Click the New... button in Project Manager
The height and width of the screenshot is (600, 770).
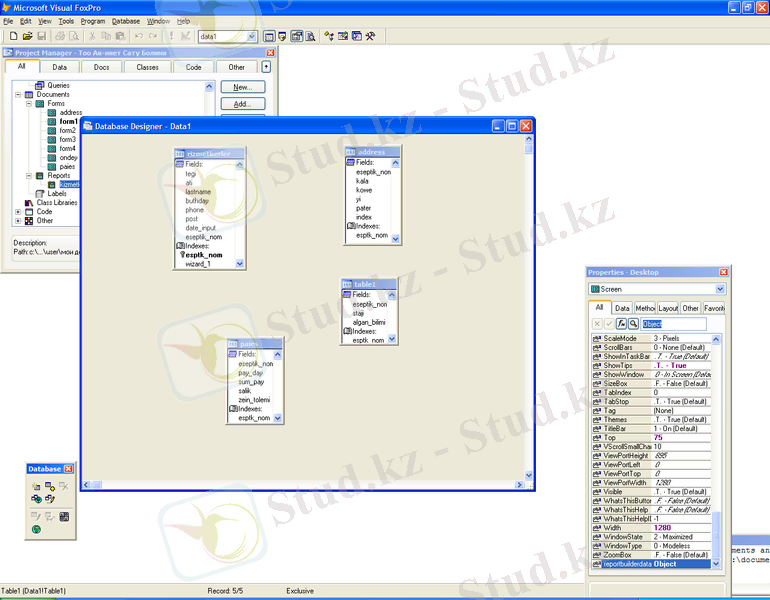242,87
